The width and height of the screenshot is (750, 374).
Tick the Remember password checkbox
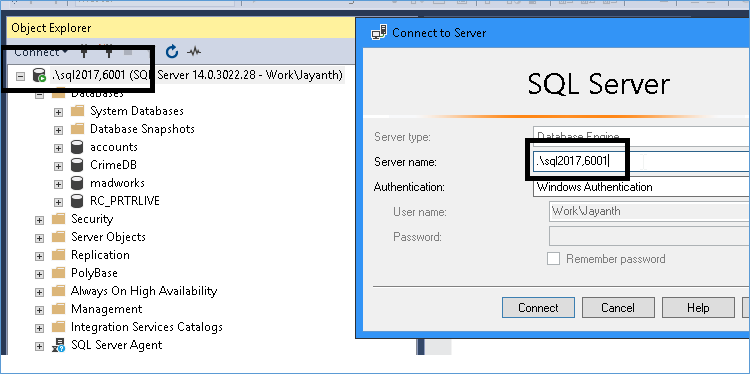(x=553, y=259)
